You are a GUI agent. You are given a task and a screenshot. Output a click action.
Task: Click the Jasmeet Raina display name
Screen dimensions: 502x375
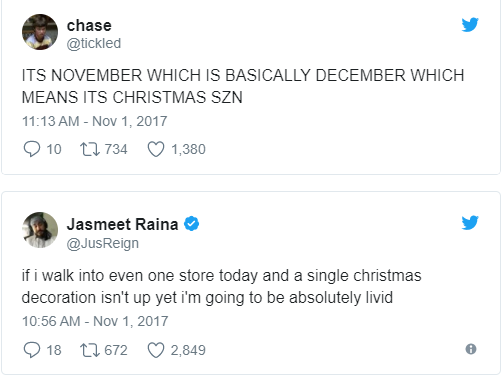[122, 224]
